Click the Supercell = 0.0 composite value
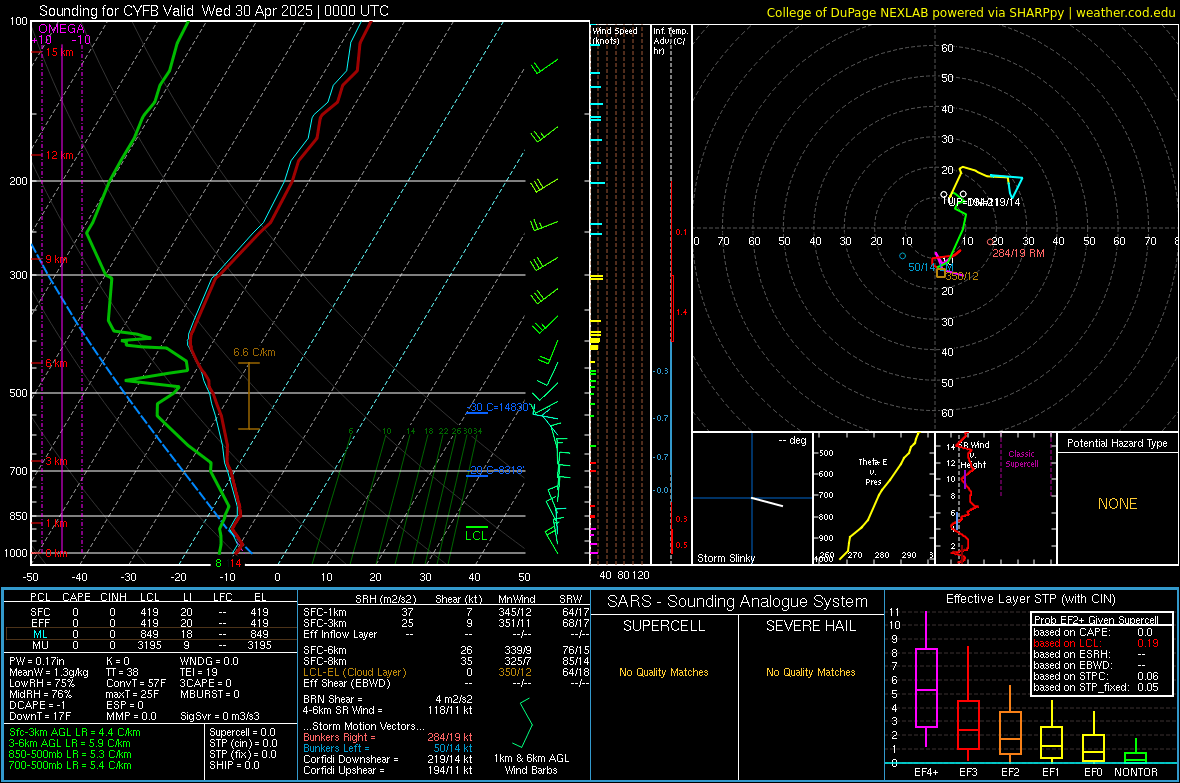The image size is (1180, 783). 242,733
